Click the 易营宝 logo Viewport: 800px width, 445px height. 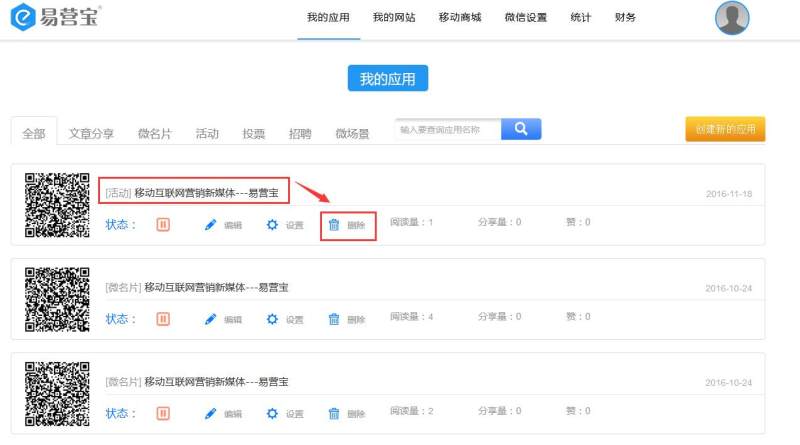[x=56, y=17]
